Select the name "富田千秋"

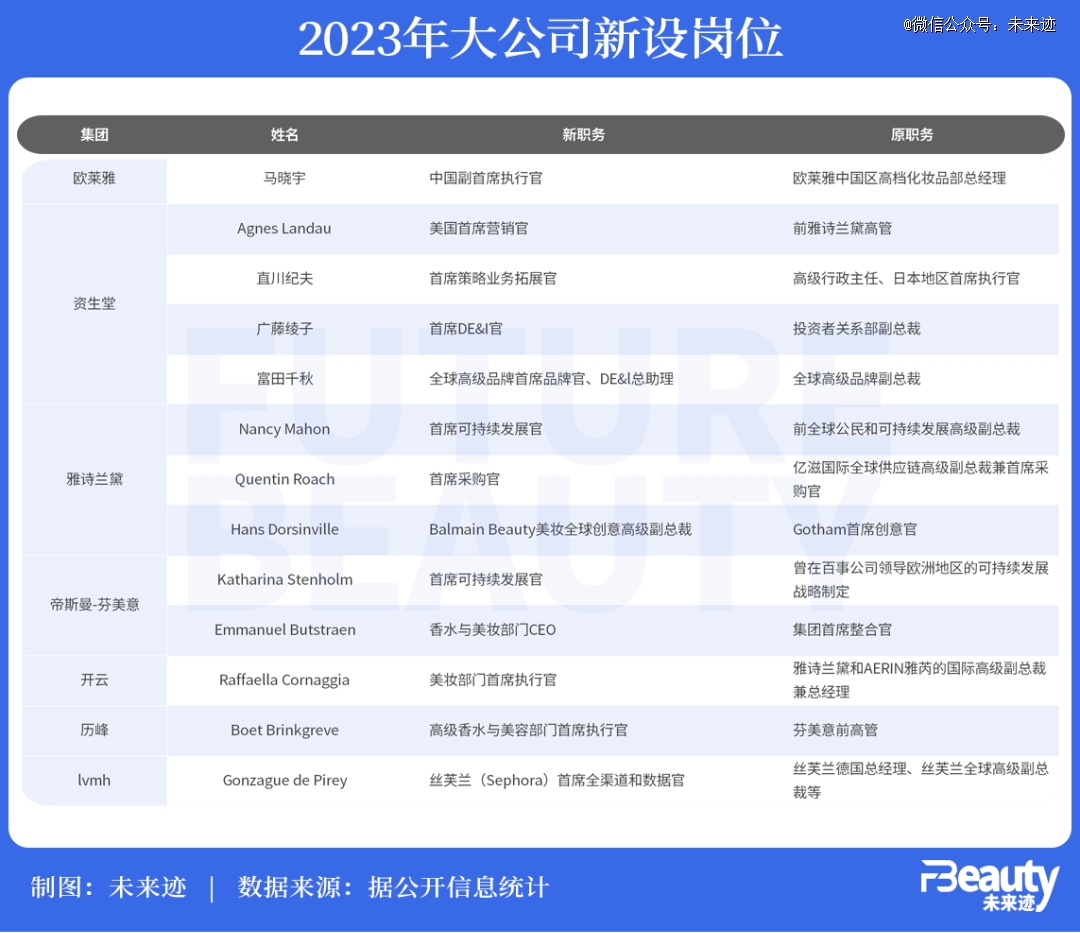[x=284, y=379]
